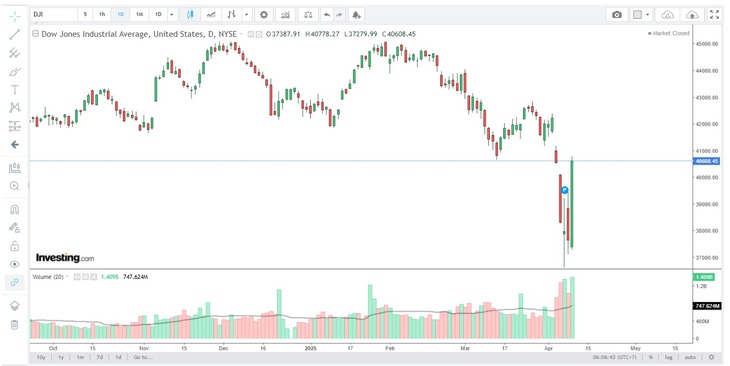Remove drawings with the trash icon

click(14, 325)
